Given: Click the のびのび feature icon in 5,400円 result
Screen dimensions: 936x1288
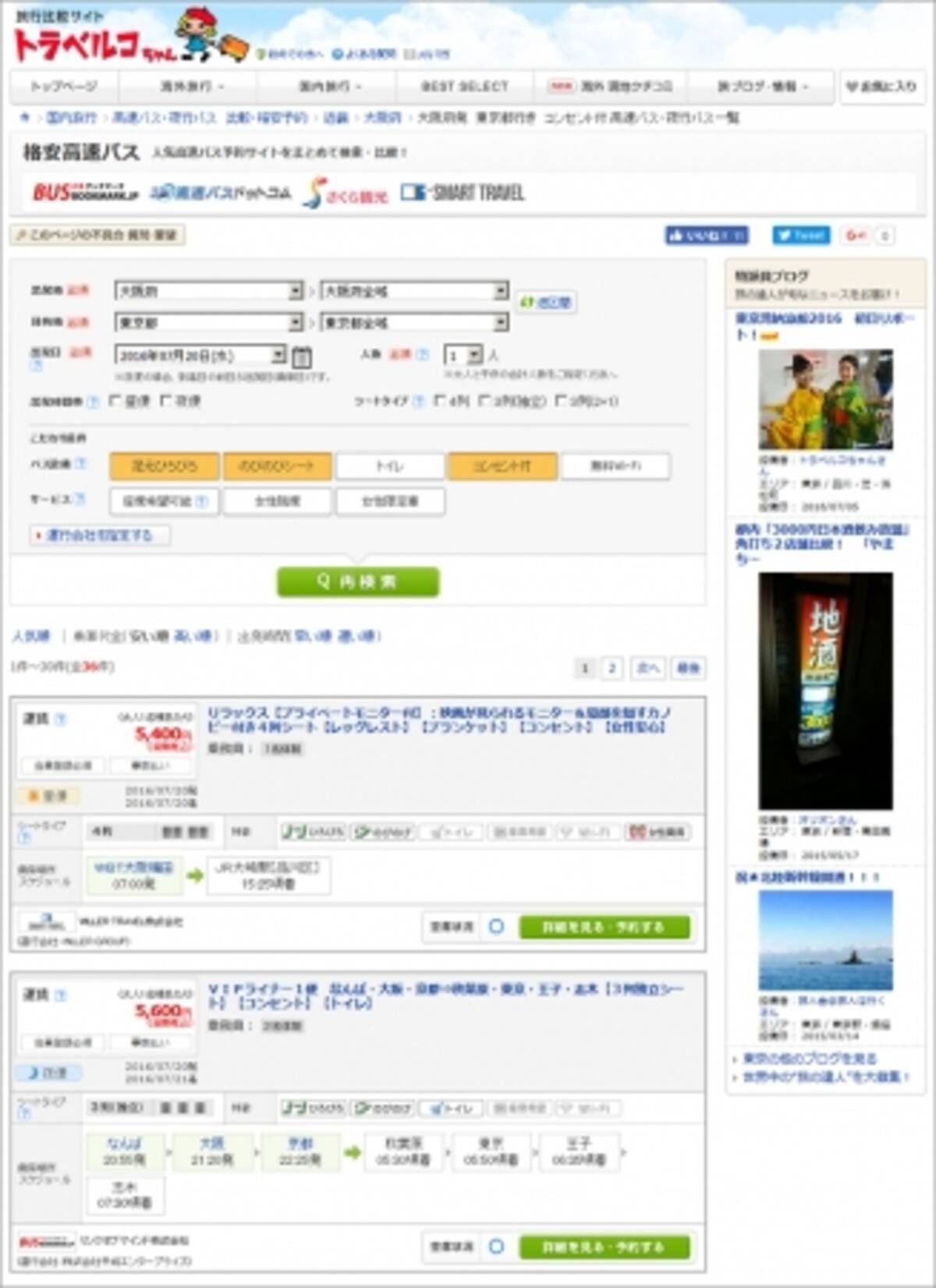Looking at the screenshot, I should [x=382, y=832].
